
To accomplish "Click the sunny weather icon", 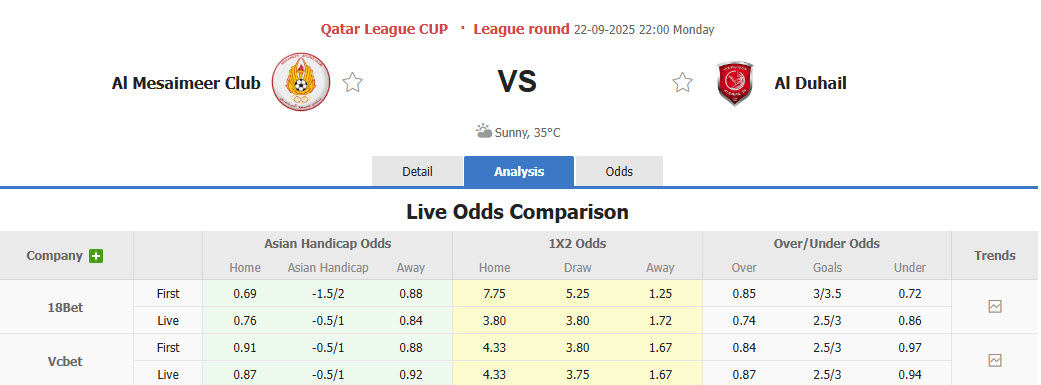I will 484,131.
